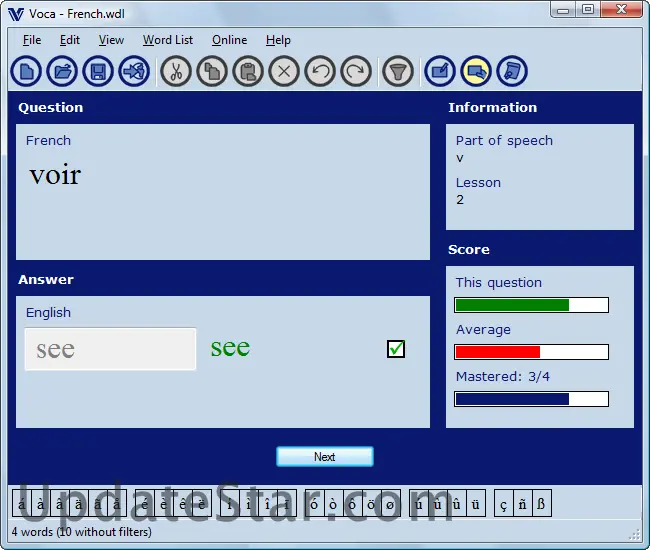Insert the à character

(x=41, y=503)
